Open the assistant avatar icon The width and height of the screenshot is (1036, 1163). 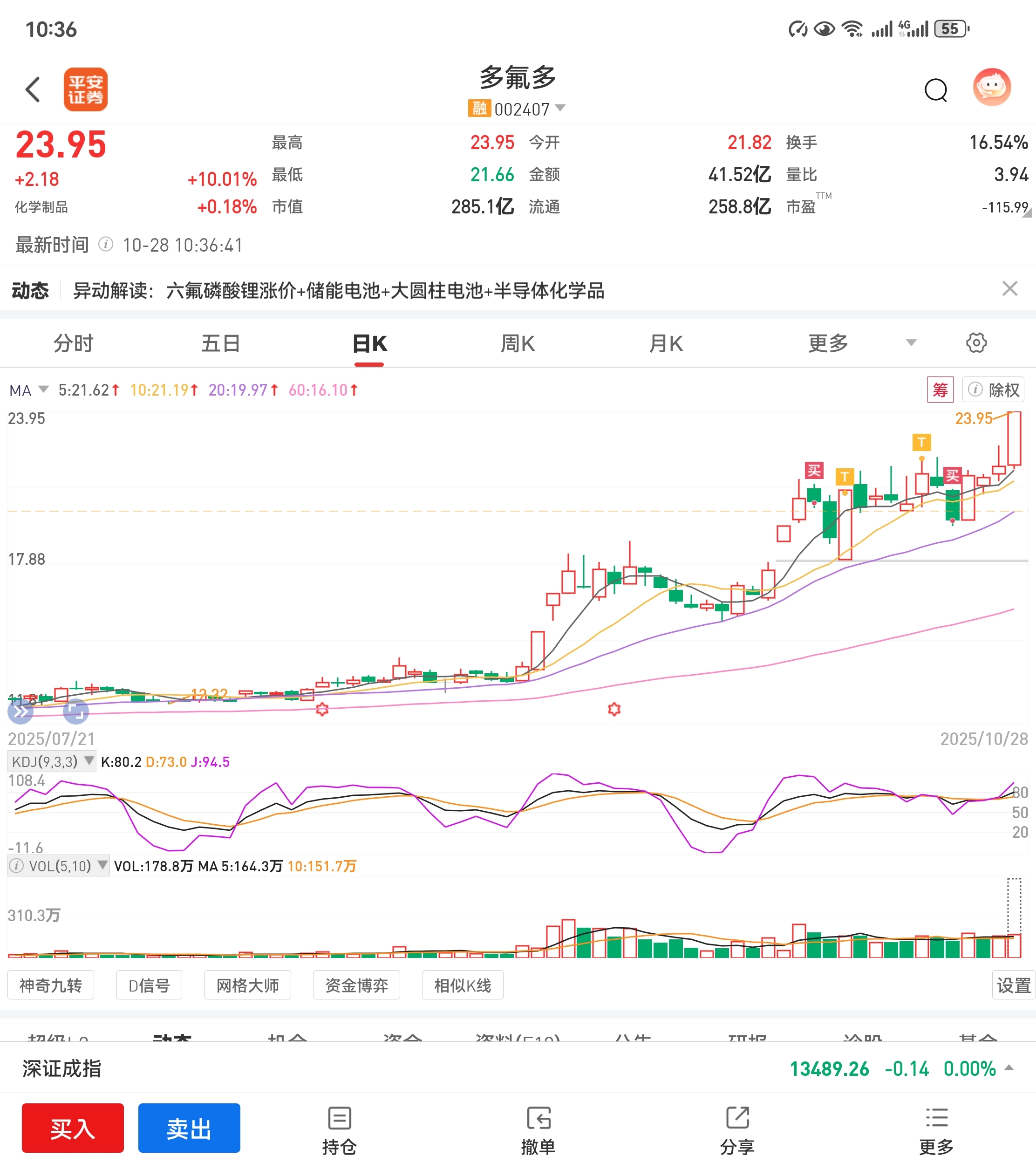(x=992, y=88)
